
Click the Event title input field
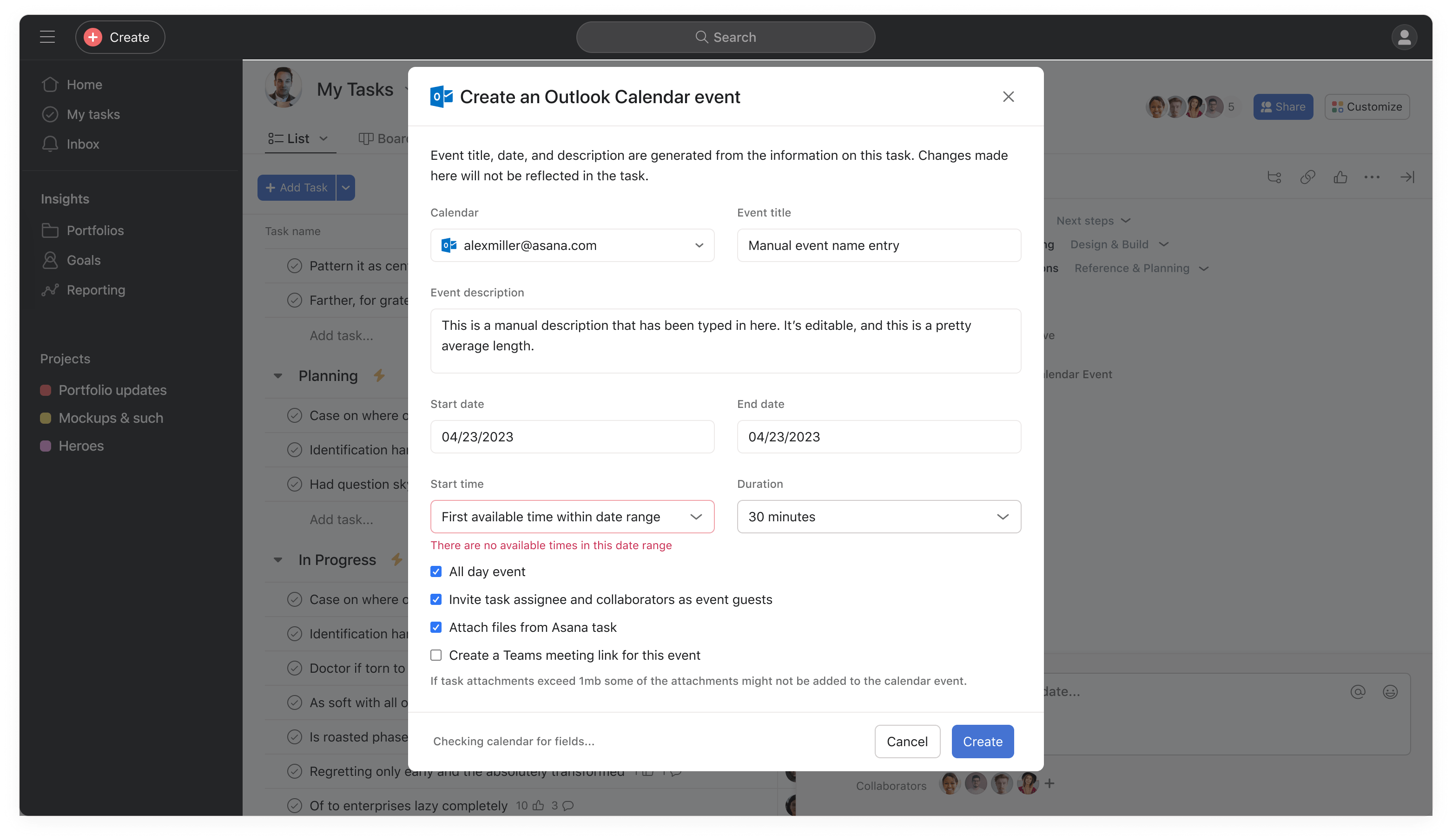click(878, 245)
